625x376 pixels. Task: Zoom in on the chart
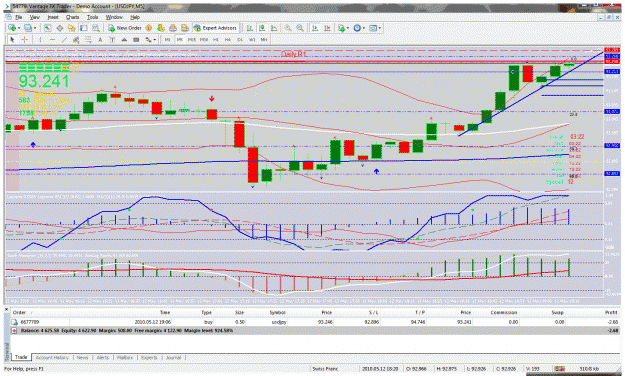(x=288, y=28)
